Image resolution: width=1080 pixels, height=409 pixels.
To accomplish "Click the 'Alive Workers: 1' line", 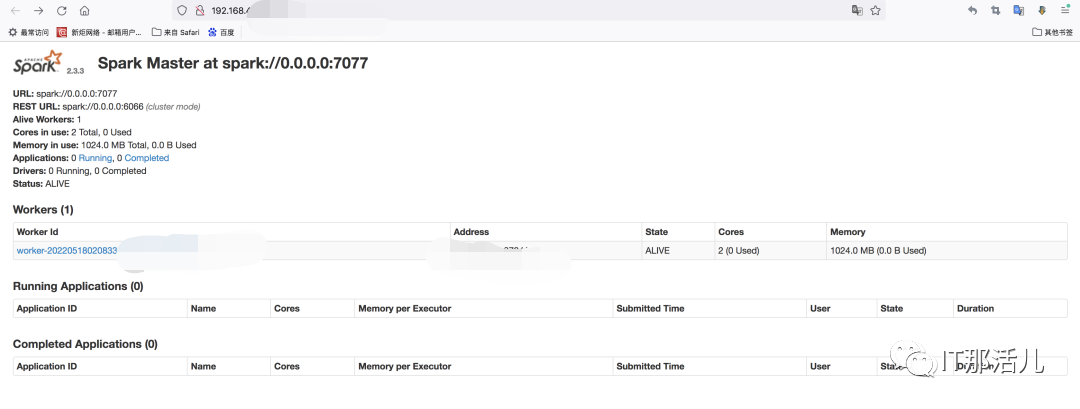I will point(48,119).
